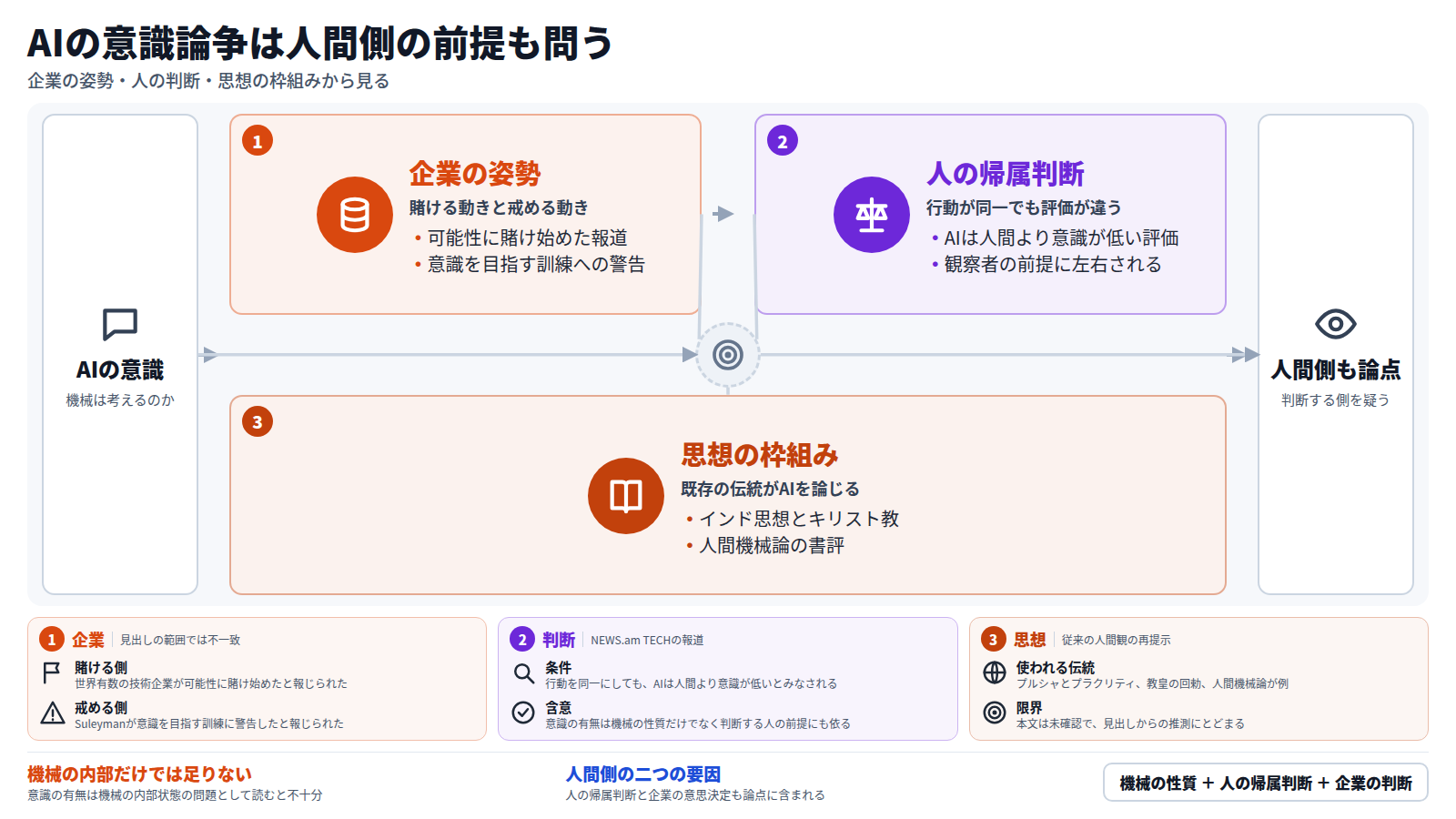The width and height of the screenshot is (1456, 819).
Task: Click the open book icon beside 思想の枠組み
Action: point(626,496)
